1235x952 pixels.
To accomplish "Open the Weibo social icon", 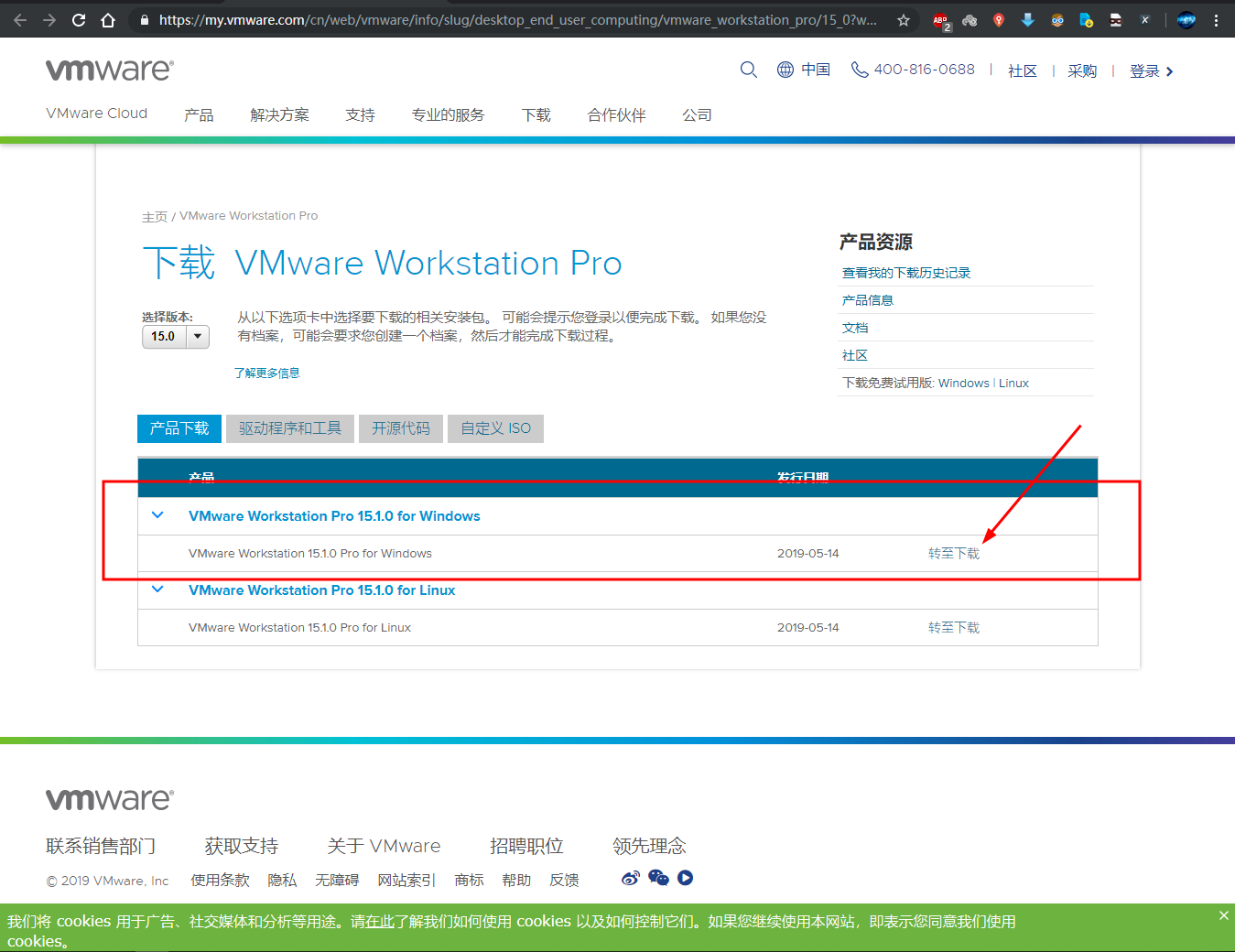I will click(x=631, y=878).
